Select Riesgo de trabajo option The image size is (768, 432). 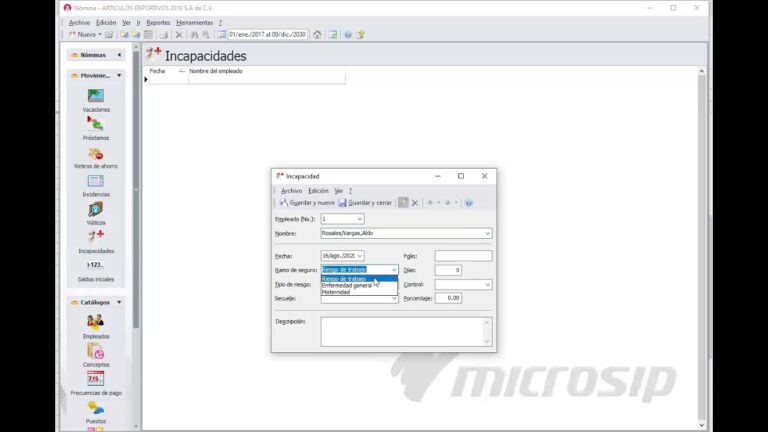click(359, 279)
